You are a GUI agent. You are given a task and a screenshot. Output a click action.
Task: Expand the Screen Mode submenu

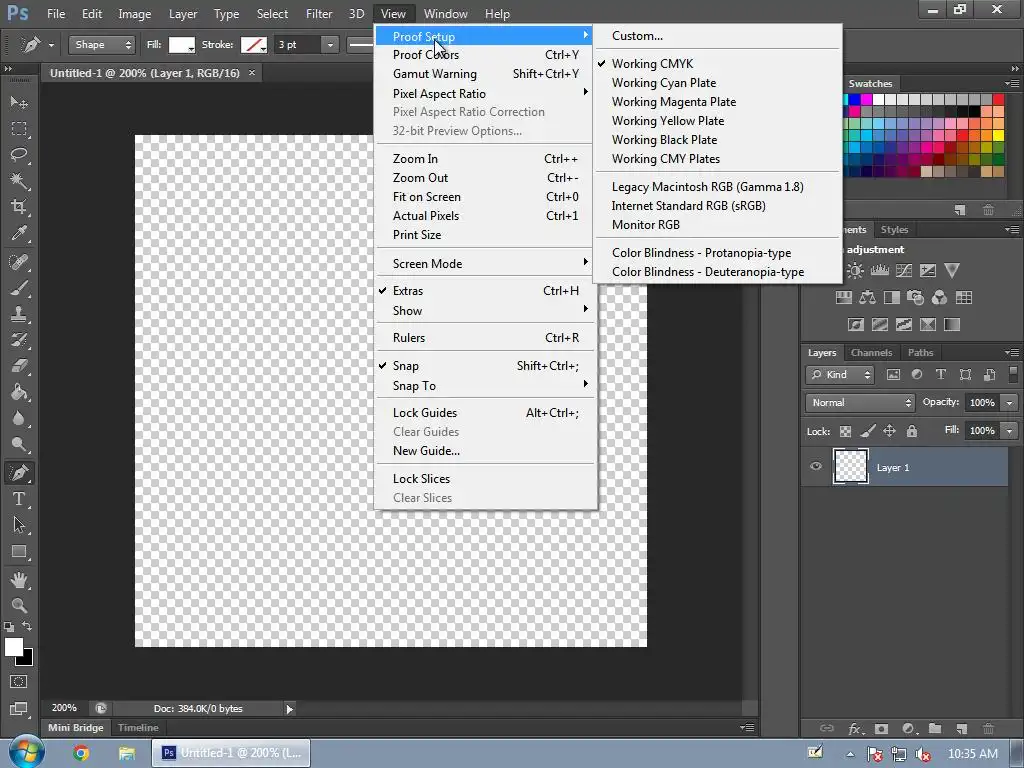(x=485, y=264)
